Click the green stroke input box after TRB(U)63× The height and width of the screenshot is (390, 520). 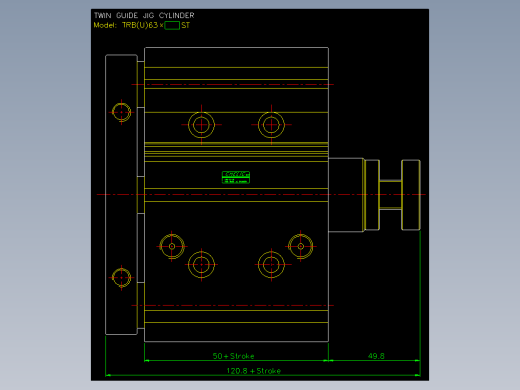[x=172, y=25]
